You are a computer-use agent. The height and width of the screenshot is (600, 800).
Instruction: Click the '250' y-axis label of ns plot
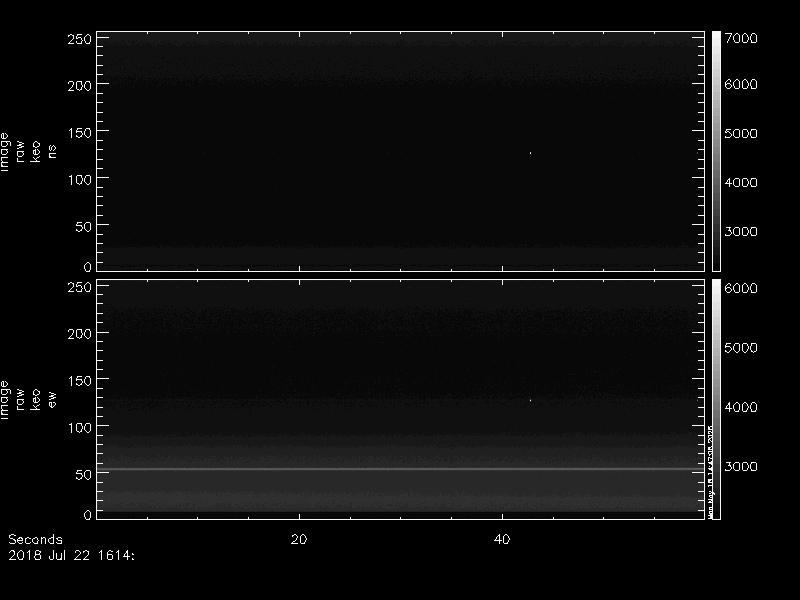(x=80, y=39)
